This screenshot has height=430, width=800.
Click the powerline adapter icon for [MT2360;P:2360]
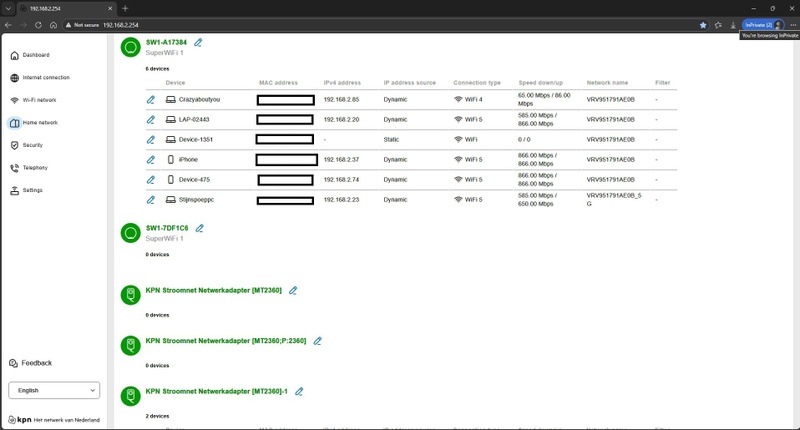(x=131, y=345)
